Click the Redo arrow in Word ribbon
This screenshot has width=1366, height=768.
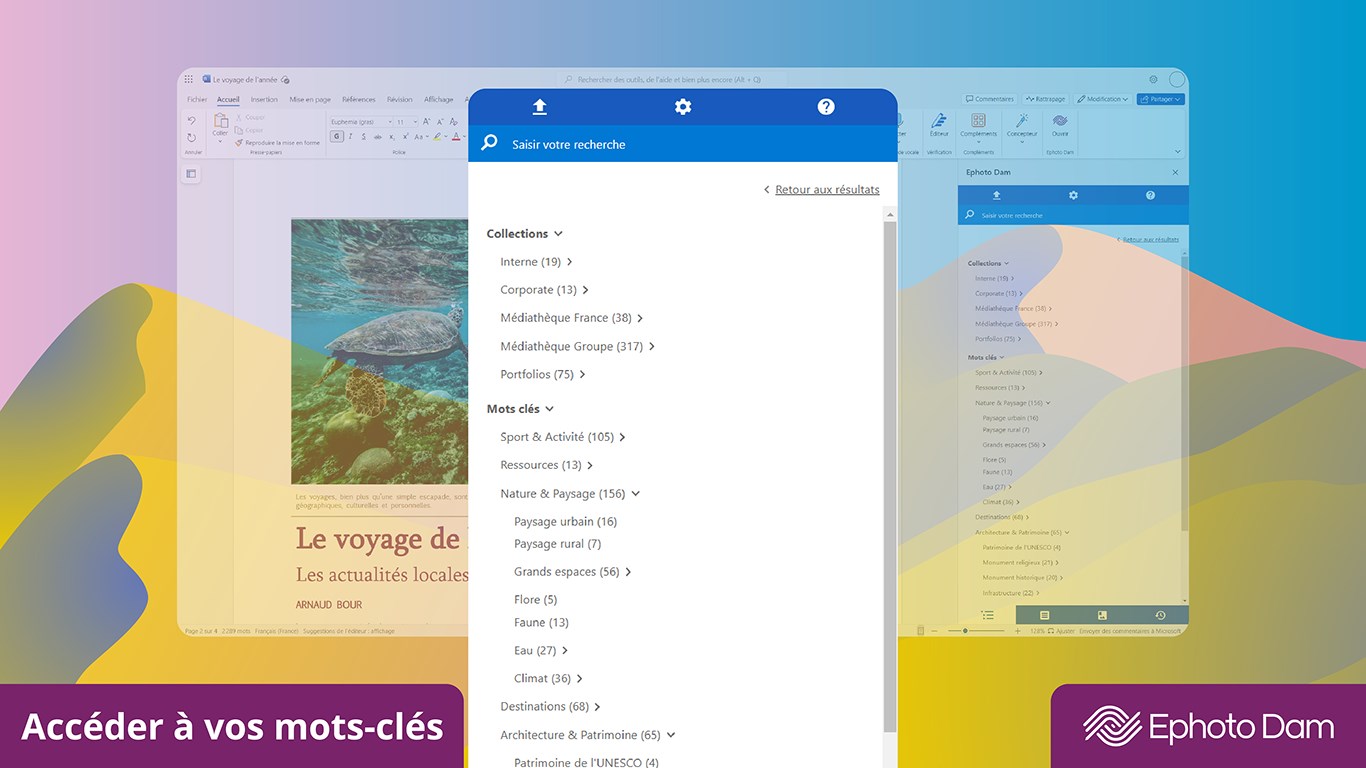tap(191, 137)
